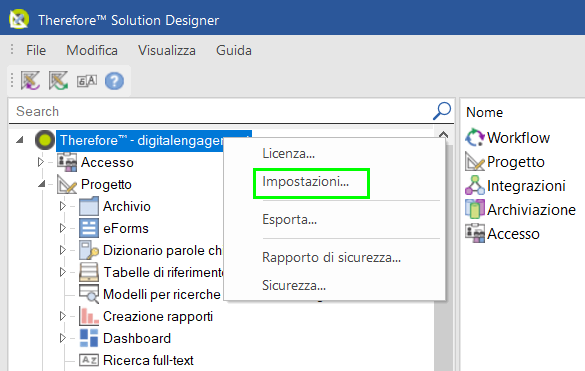Select Integrazioni text in the Nome list
Image resolution: width=585 pixels, height=371 pixels.
(526, 186)
